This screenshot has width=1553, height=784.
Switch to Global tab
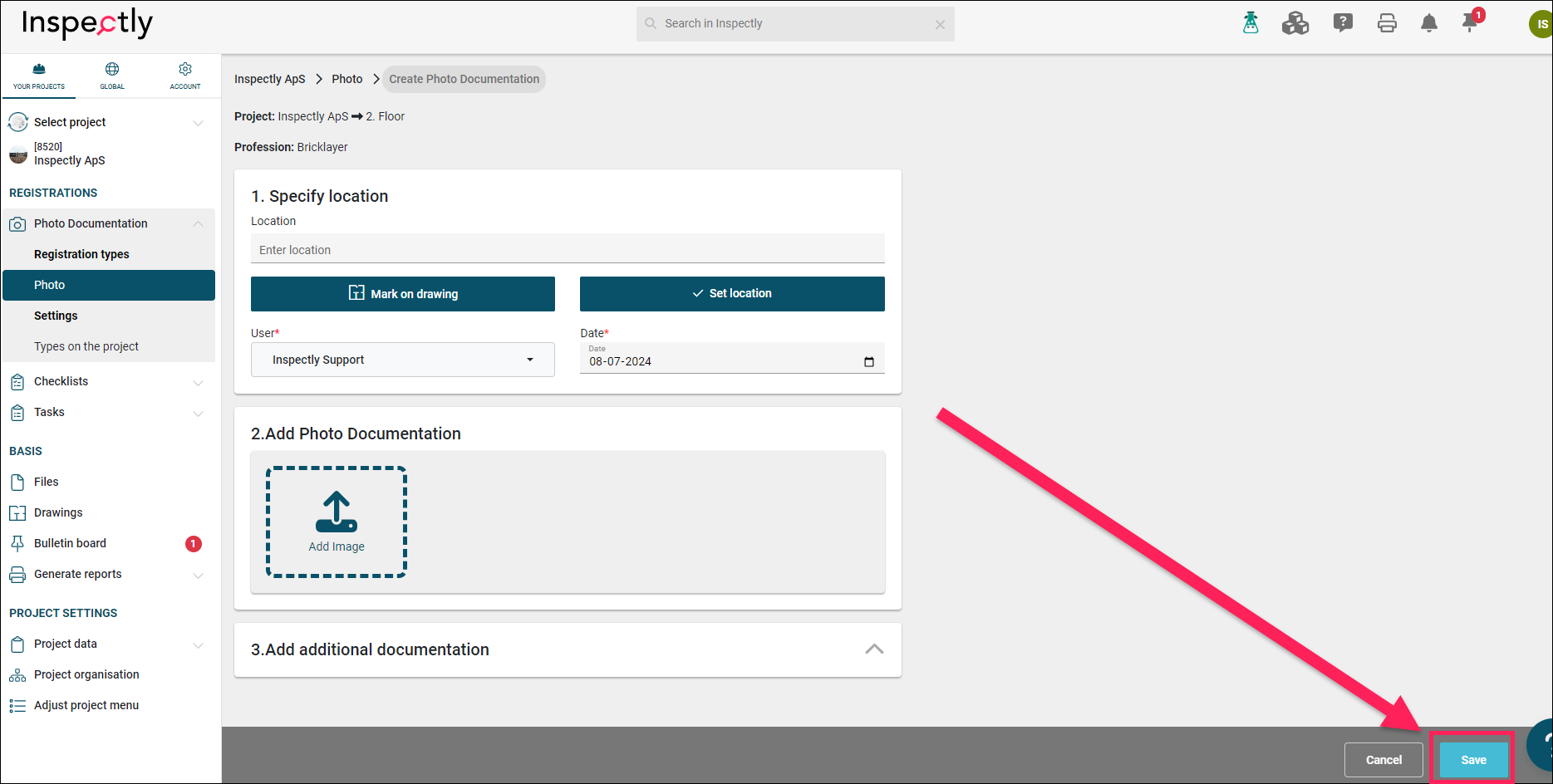point(112,76)
